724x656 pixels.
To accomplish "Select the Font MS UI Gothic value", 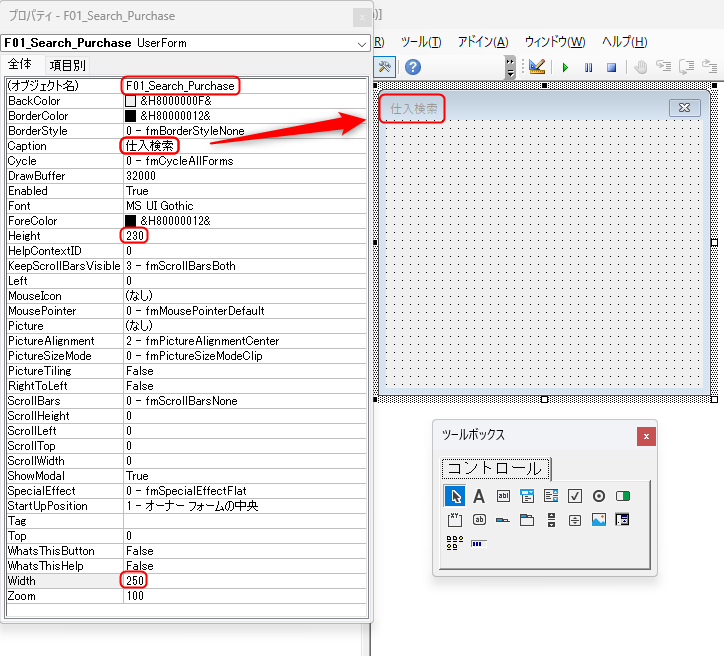I will coord(245,206).
